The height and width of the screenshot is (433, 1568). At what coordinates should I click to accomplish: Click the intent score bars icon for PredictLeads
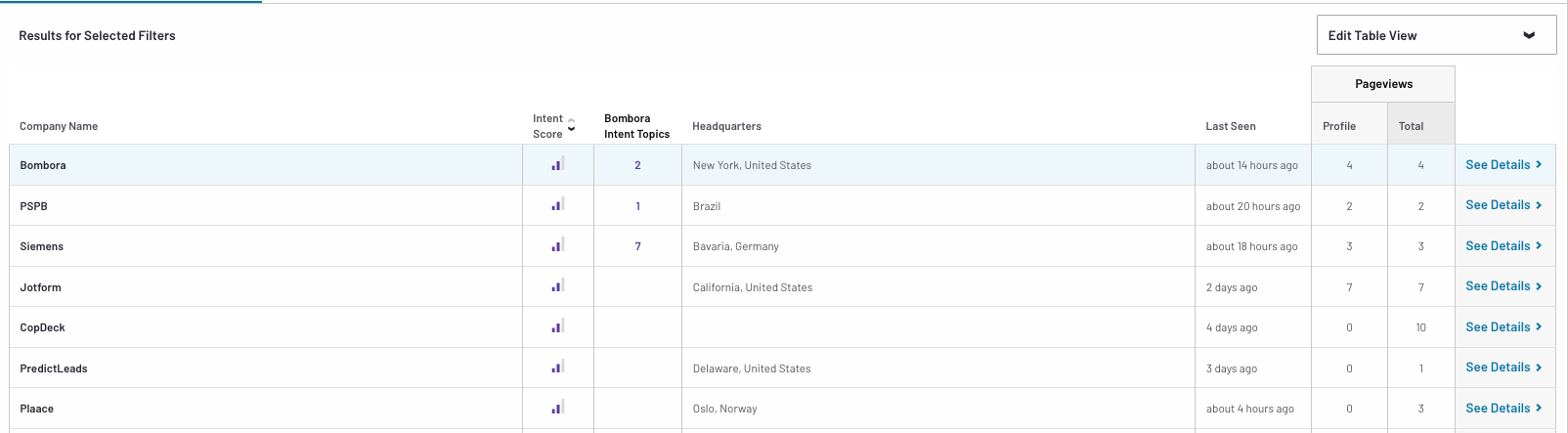(x=557, y=368)
